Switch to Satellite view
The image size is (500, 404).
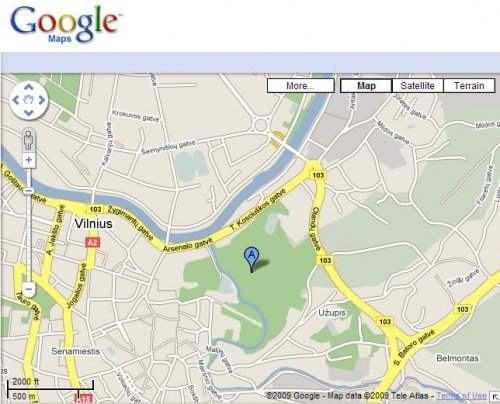pyautogui.click(x=418, y=86)
